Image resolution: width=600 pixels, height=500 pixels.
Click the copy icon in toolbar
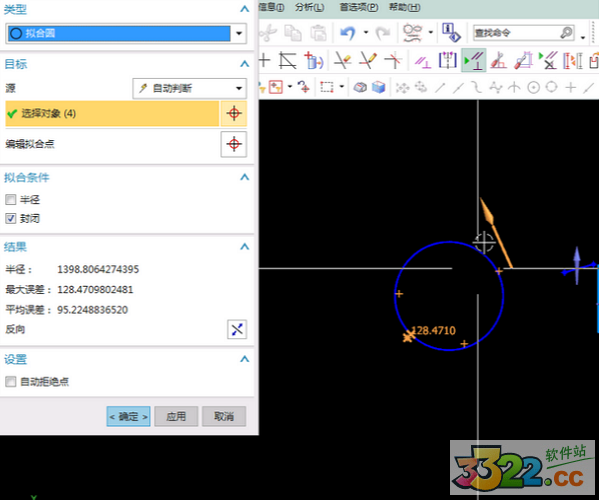(295, 33)
